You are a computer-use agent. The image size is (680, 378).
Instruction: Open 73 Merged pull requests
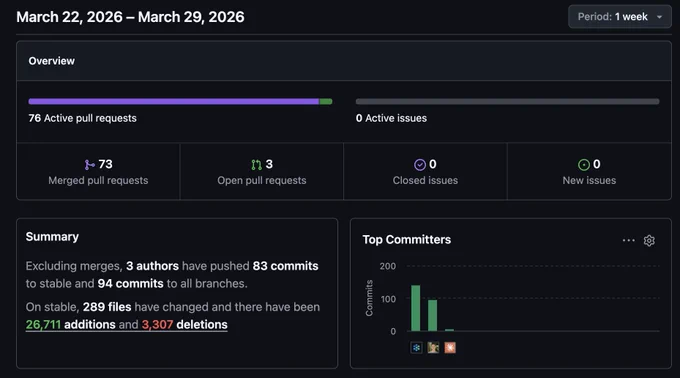(98, 172)
